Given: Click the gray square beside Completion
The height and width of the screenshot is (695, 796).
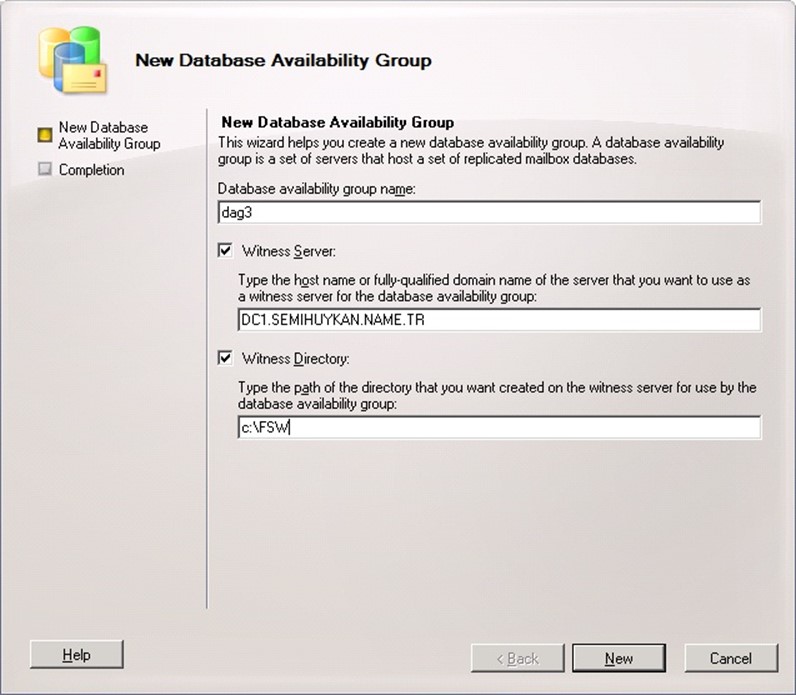Looking at the screenshot, I should pos(44,170).
